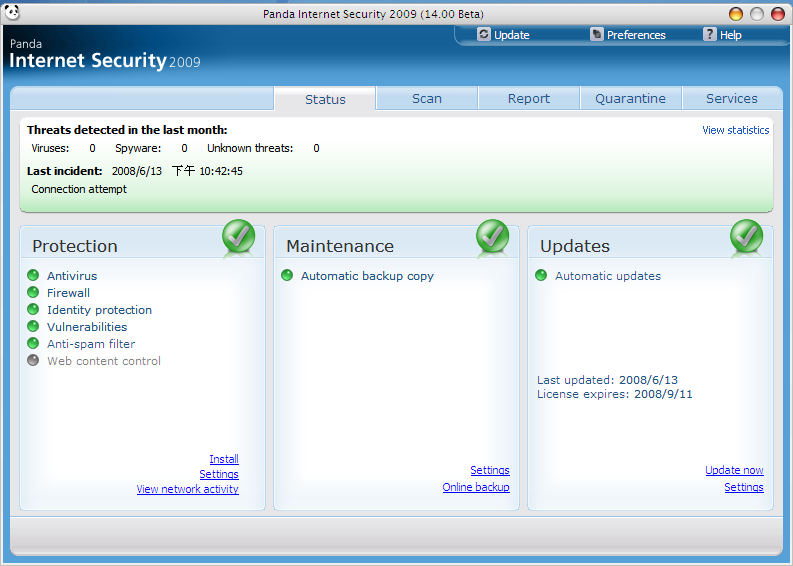Click the Update refresh icon

(x=484, y=34)
